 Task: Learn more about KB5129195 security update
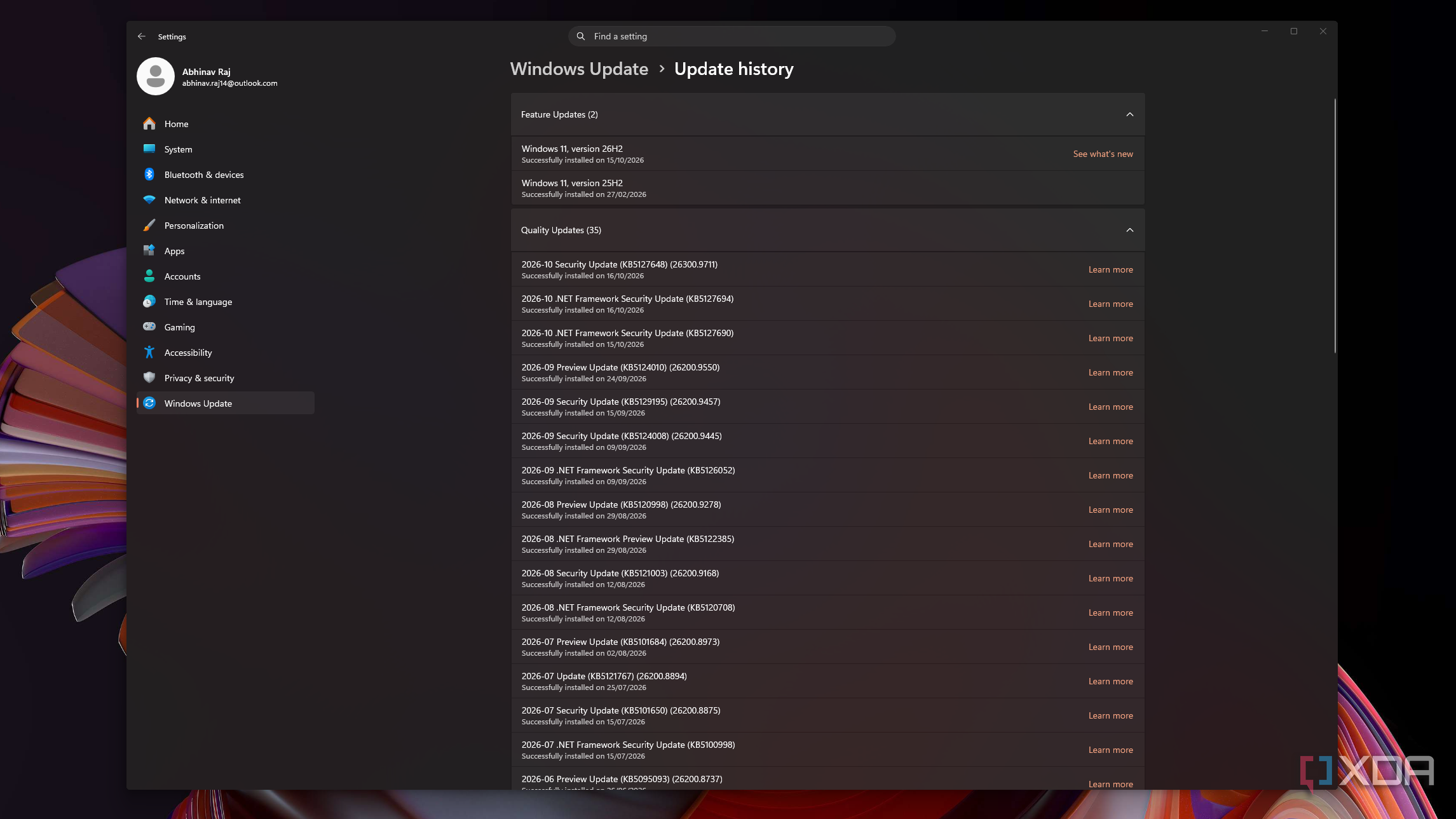click(x=1110, y=407)
